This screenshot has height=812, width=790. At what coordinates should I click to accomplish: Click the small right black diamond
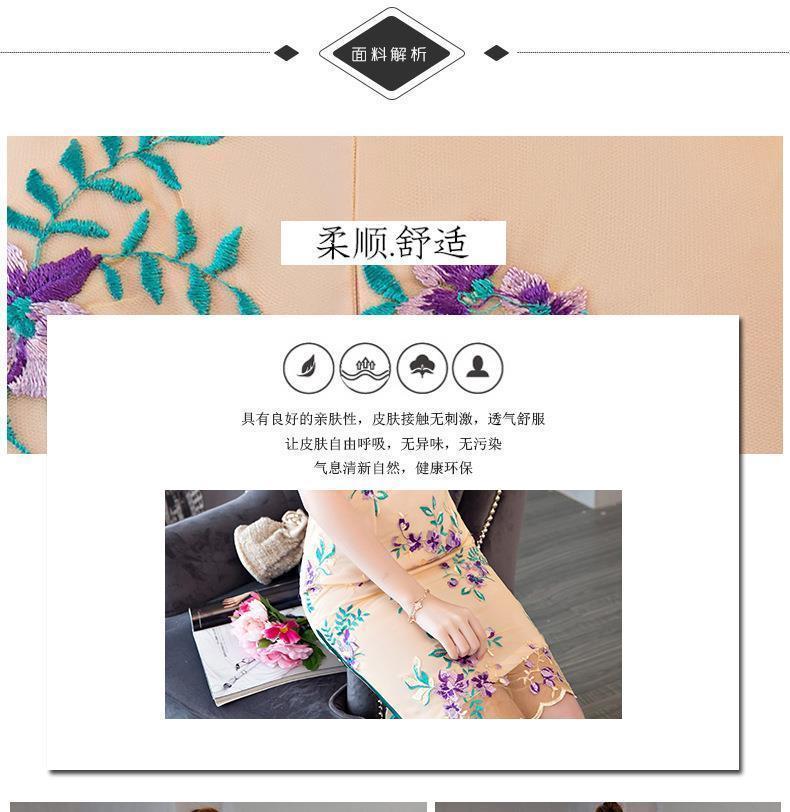(496, 53)
